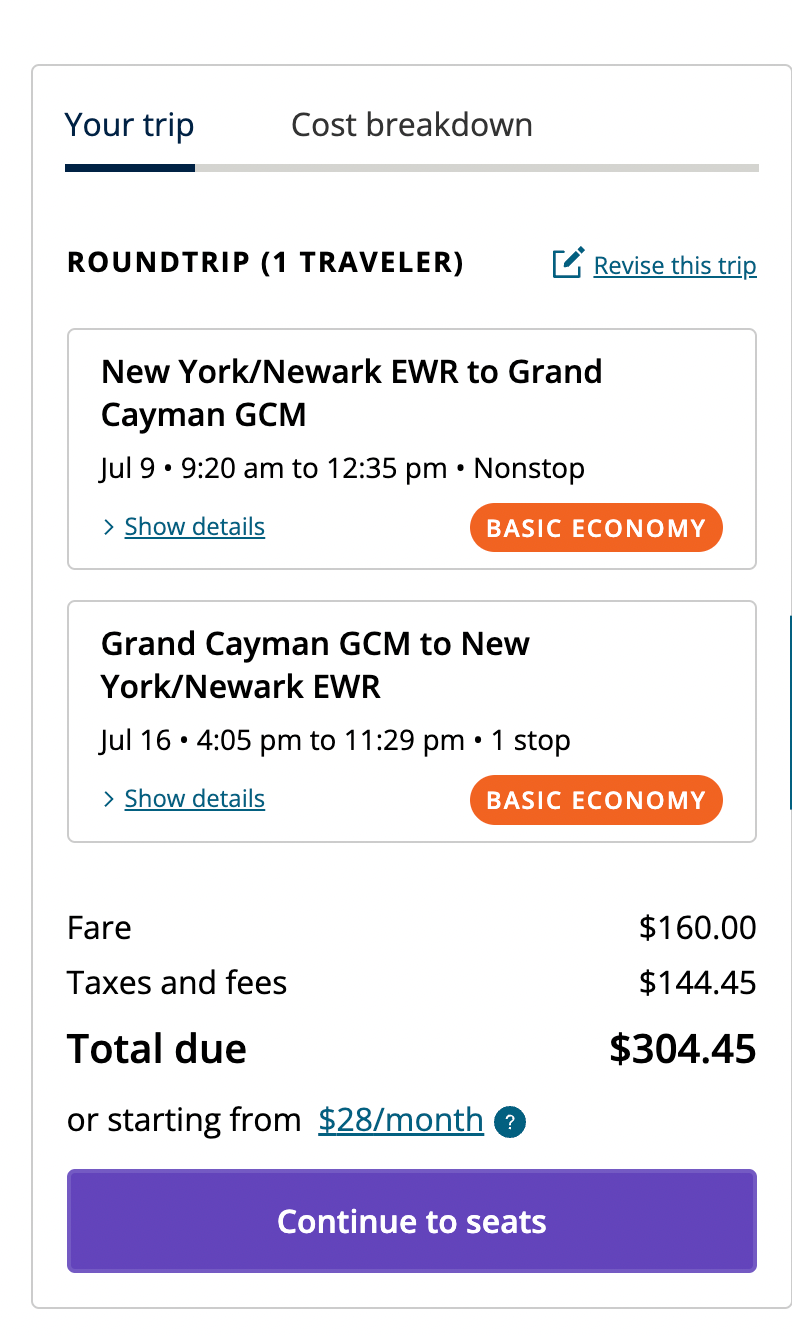Viewport: 792px width, 1336px height.
Task: Select the Your trip tab
Action: coord(129,125)
